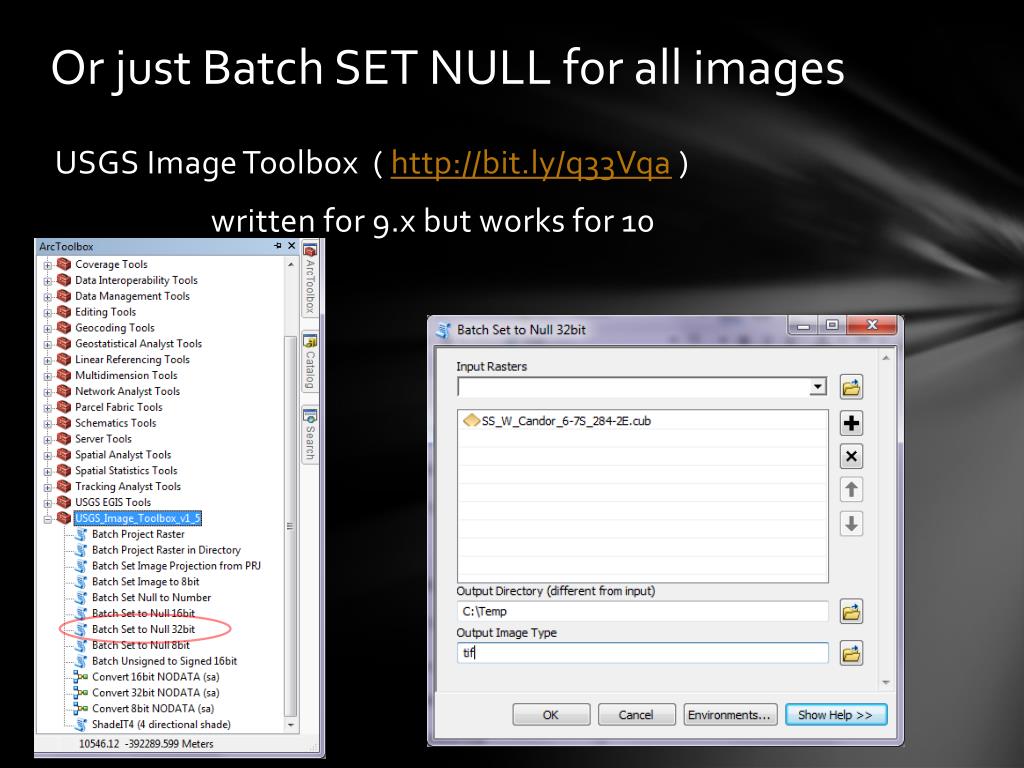Remove selected raster with the X button
The image size is (1024, 768).
tap(851, 456)
